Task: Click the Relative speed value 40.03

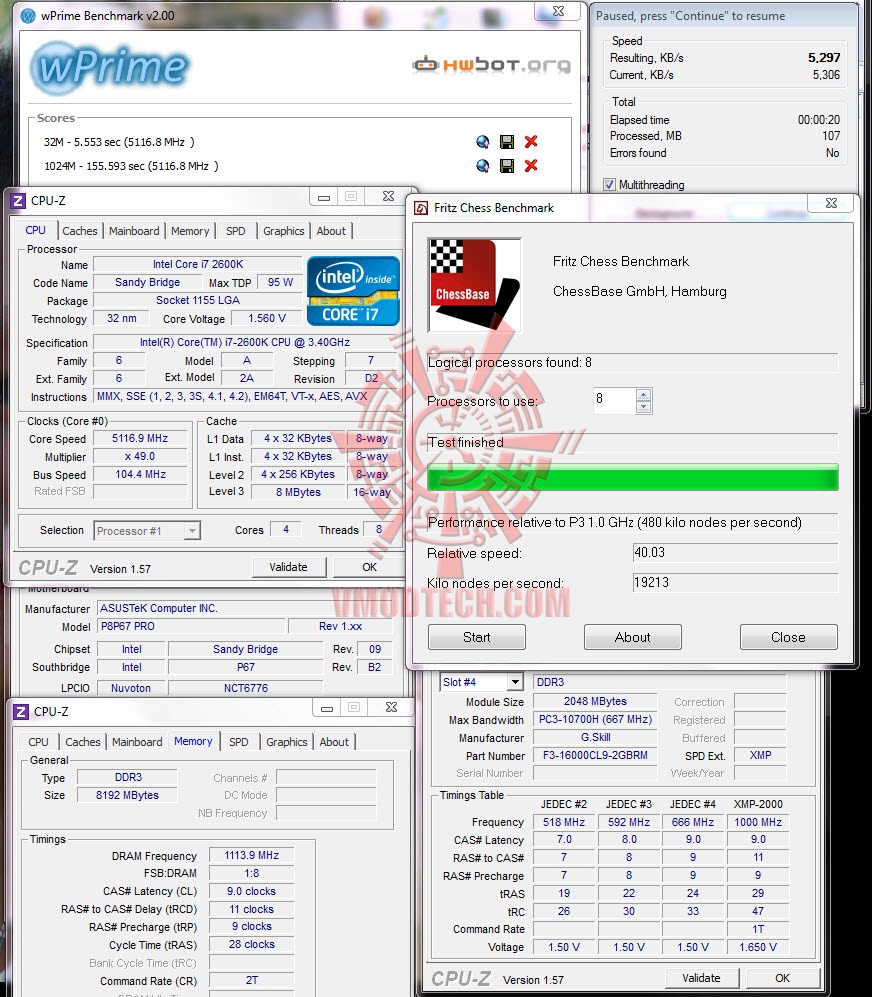Action: click(735, 553)
